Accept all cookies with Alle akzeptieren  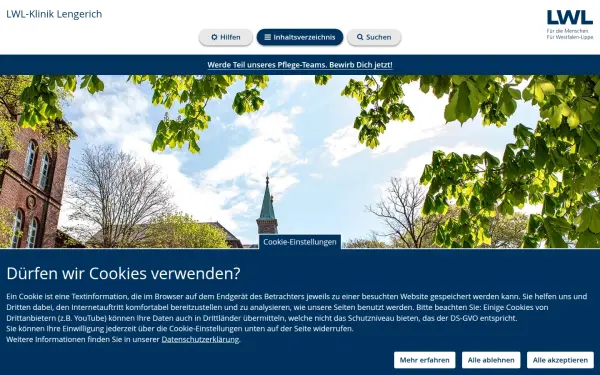tap(560, 360)
